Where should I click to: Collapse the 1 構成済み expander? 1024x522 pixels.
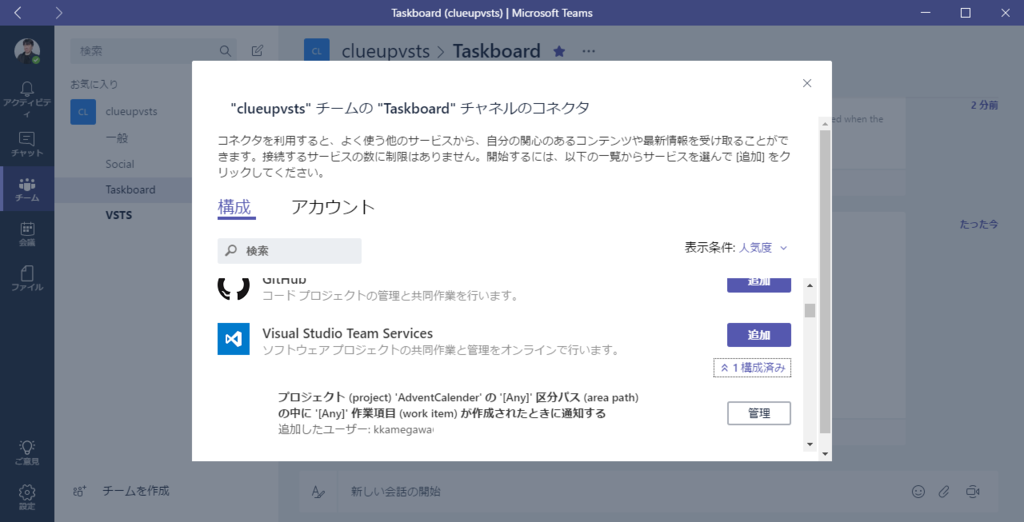pos(752,368)
